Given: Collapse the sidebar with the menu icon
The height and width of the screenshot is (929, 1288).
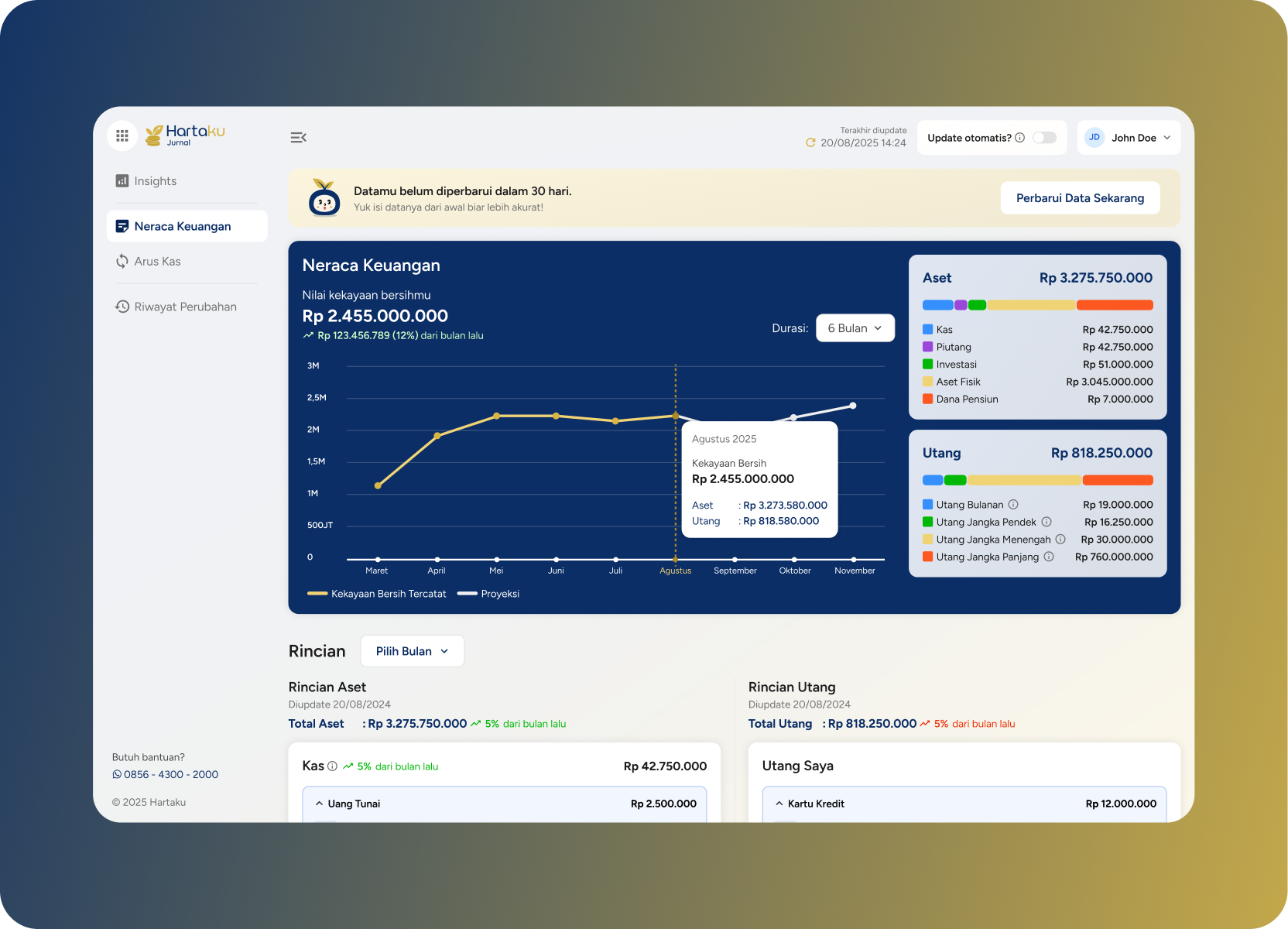Looking at the screenshot, I should point(298,138).
